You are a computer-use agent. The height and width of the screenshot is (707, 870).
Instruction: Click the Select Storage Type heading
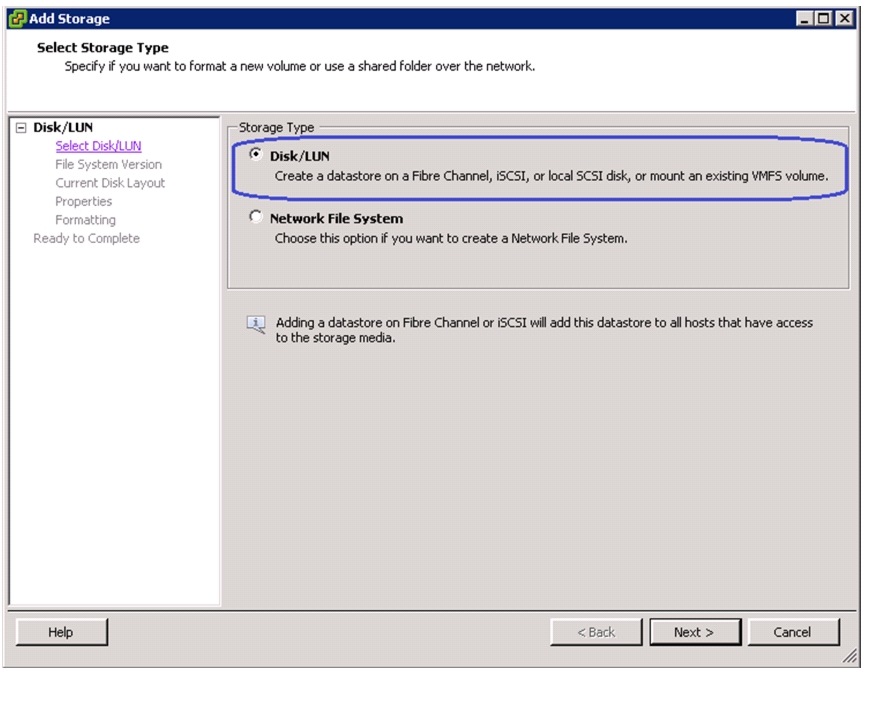(103, 48)
